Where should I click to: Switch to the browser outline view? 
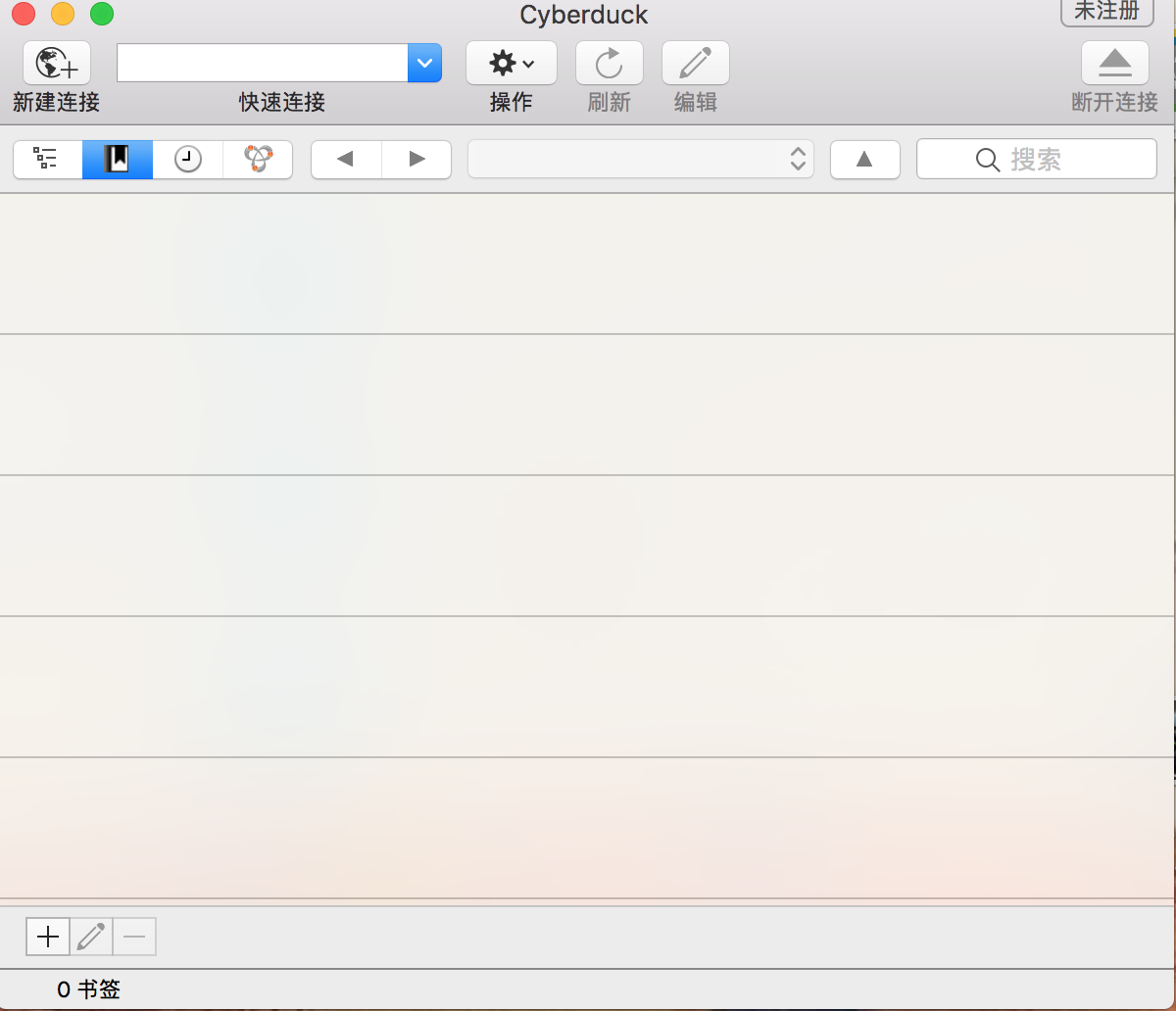[47, 160]
